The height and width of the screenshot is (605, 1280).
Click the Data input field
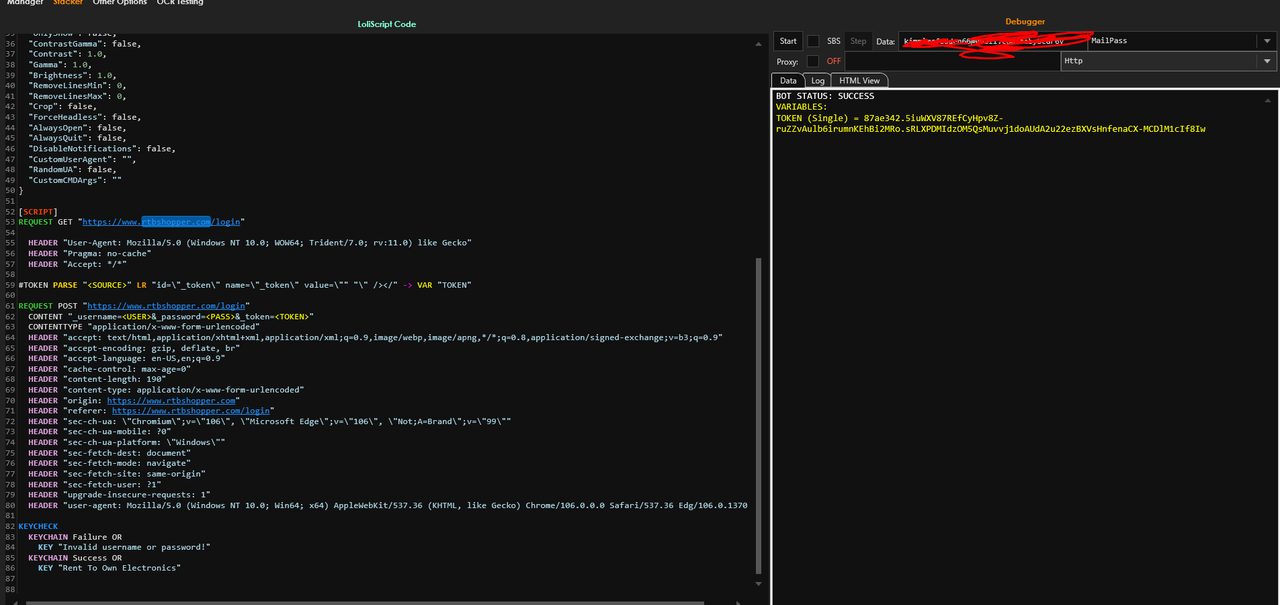coord(992,41)
